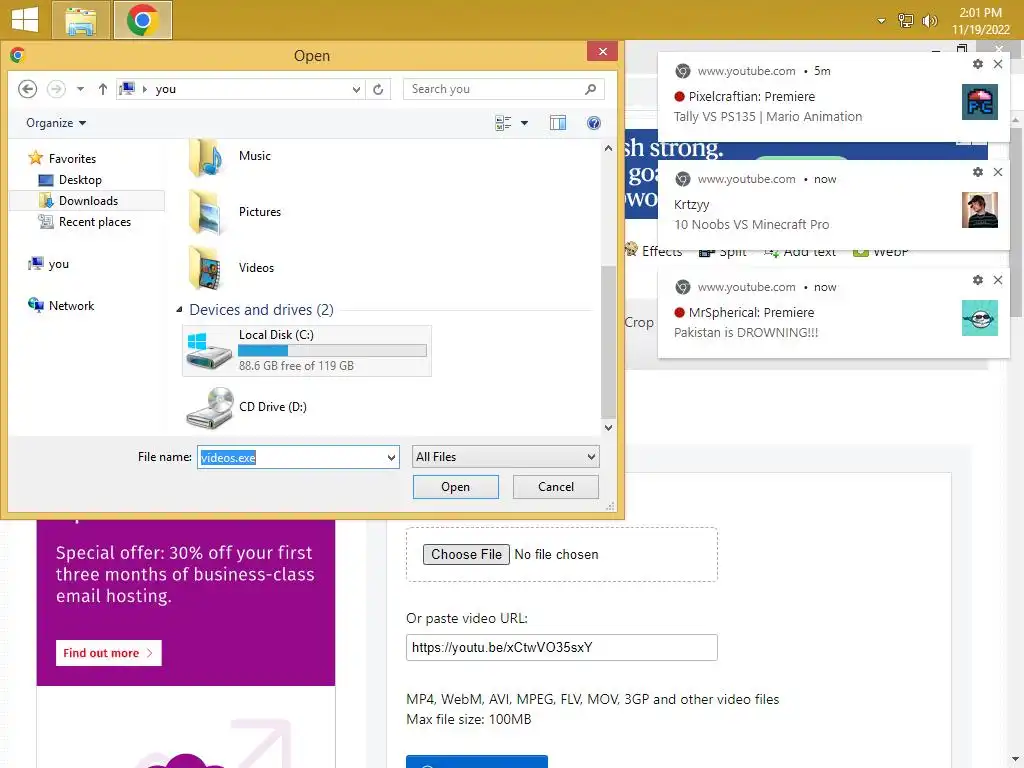Click the paste video URL field

point(562,647)
